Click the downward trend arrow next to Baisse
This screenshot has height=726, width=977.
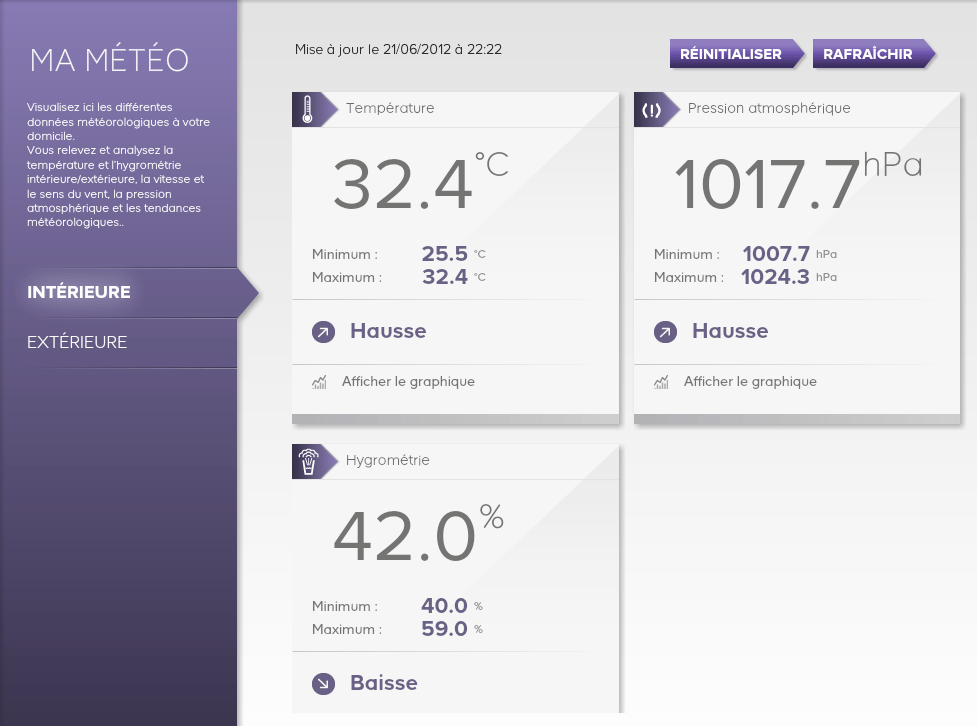point(323,684)
